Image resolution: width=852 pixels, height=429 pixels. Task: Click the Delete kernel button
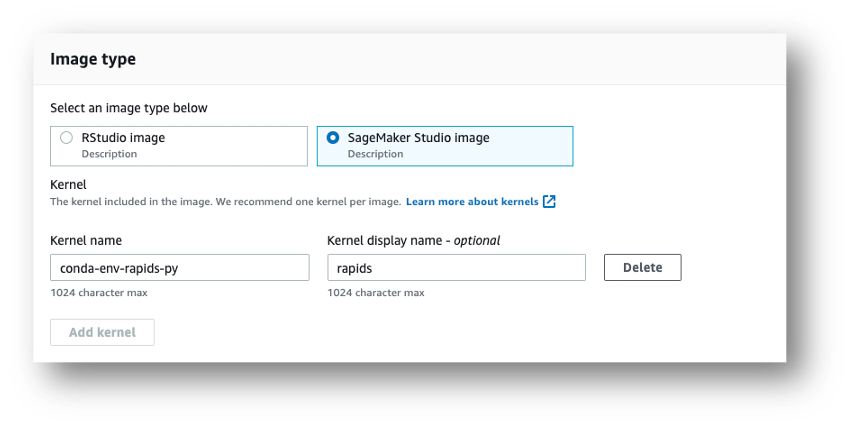(x=642, y=268)
